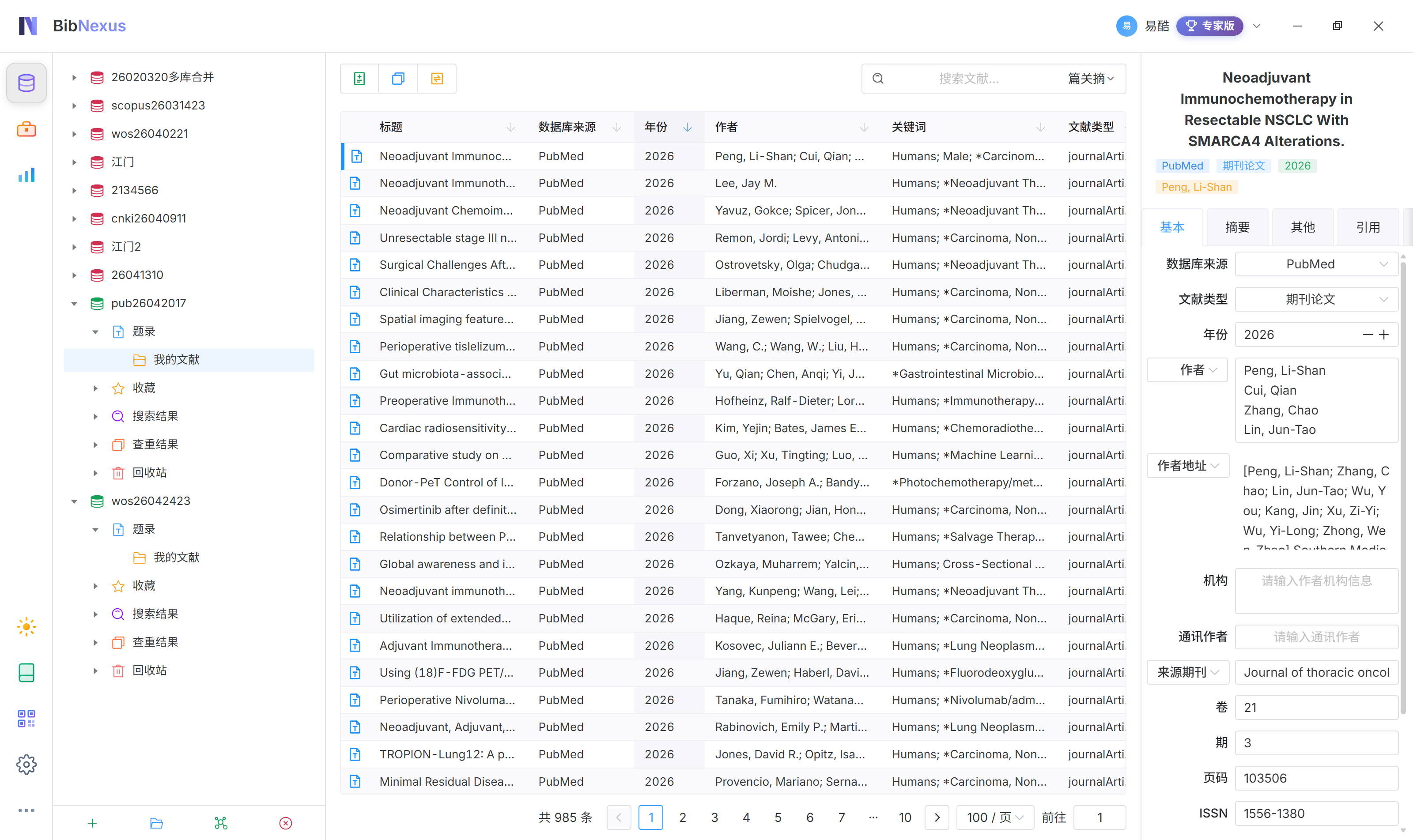Click the green plus add library icon
Viewport: 1413px width, 840px height.
point(92,823)
